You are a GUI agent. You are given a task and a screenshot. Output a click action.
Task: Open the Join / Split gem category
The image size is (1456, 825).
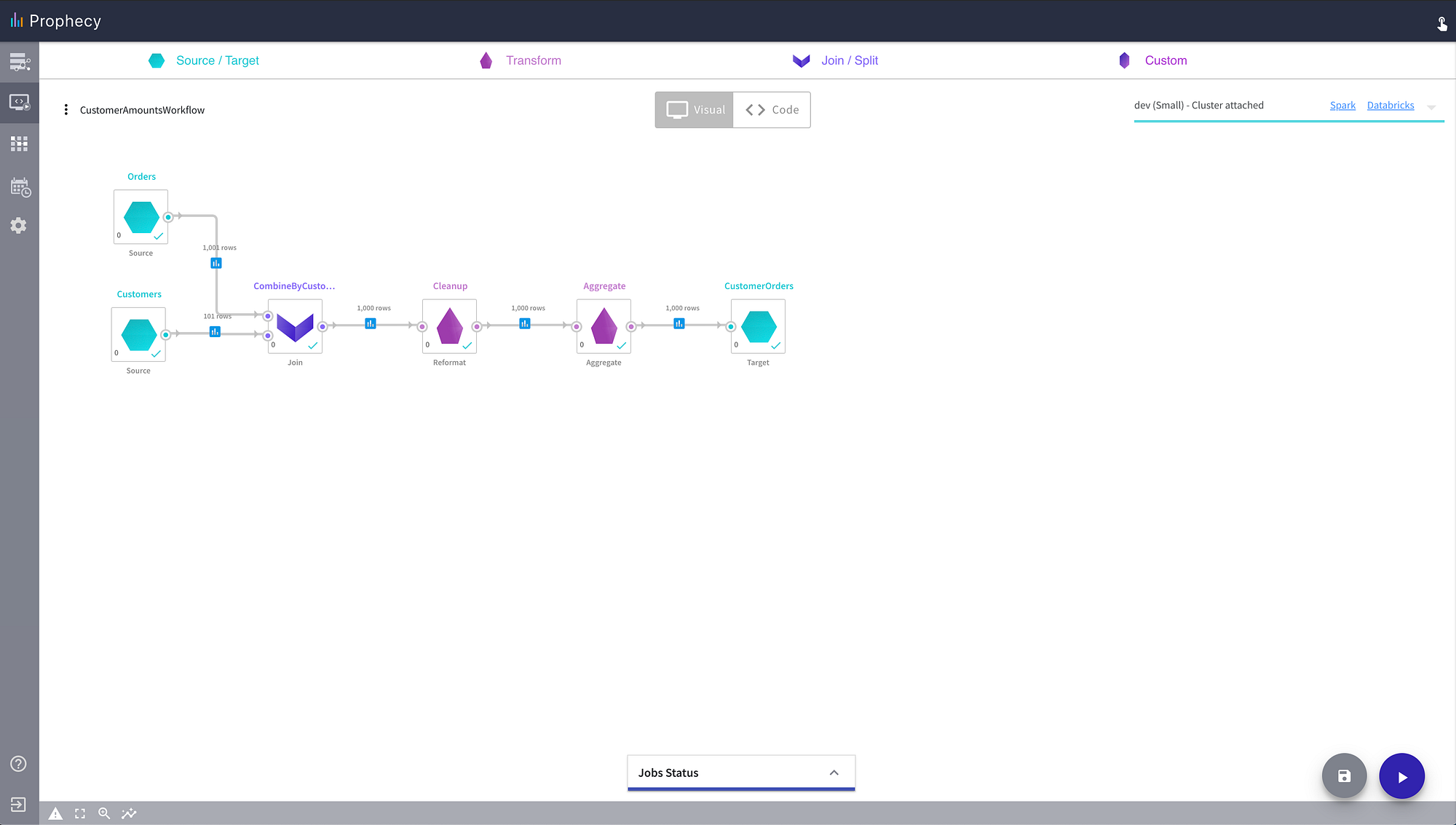(836, 60)
